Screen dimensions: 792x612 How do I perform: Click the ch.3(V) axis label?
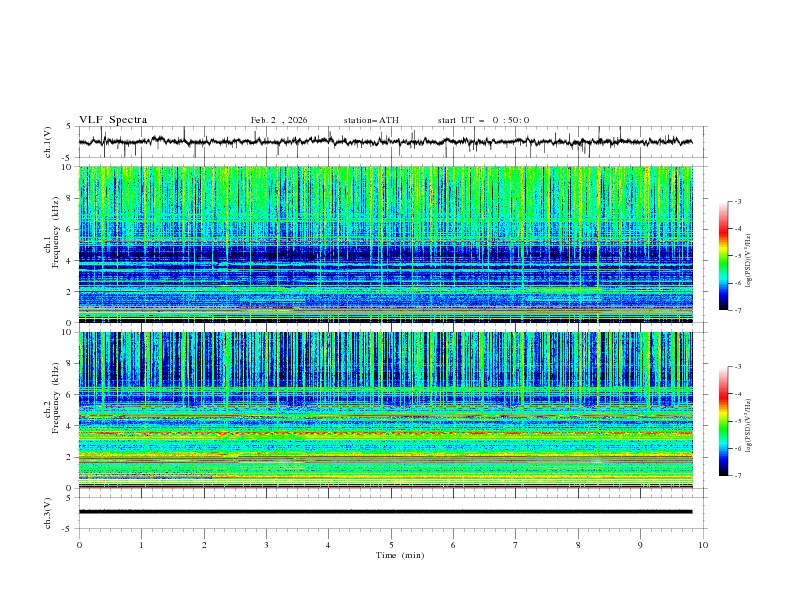pyautogui.click(x=48, y=512)
